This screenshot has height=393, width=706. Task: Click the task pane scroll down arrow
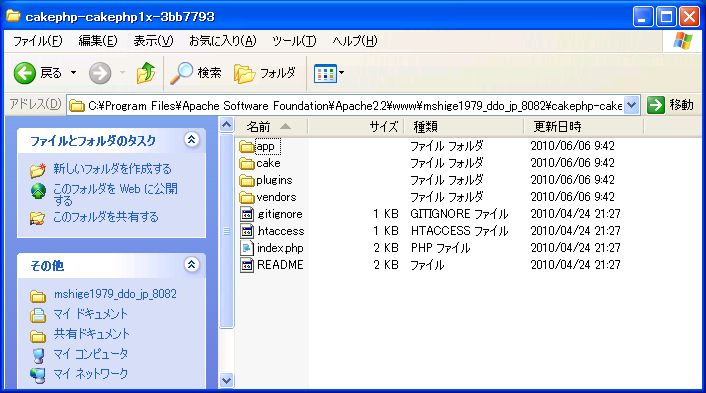[x=226, y=380]
